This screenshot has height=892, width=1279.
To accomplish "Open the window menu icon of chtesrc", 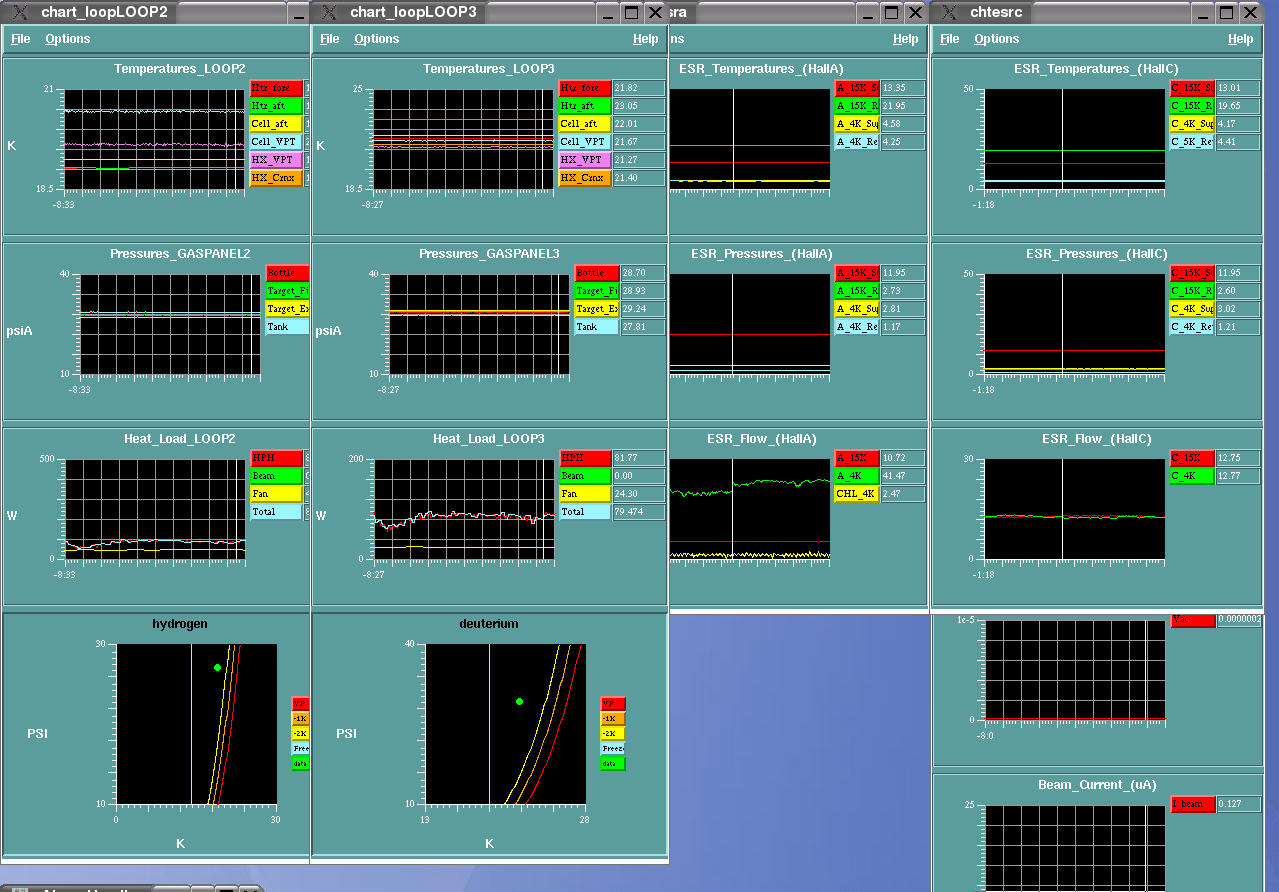I will 949,13.
